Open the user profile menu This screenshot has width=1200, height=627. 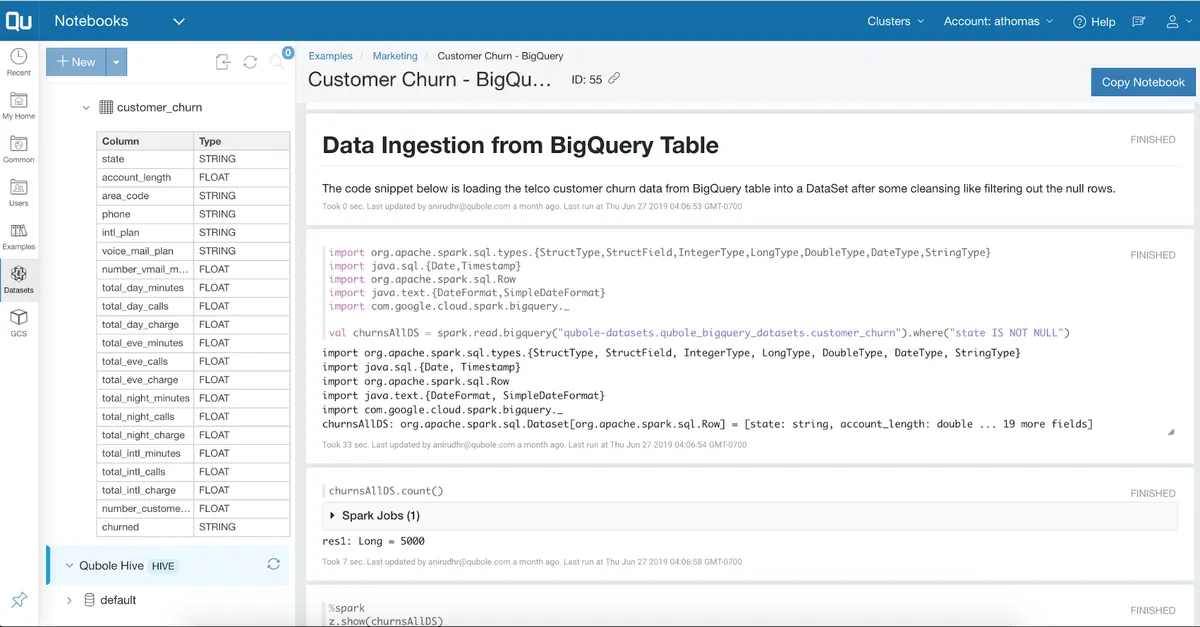coord(1179,21)
